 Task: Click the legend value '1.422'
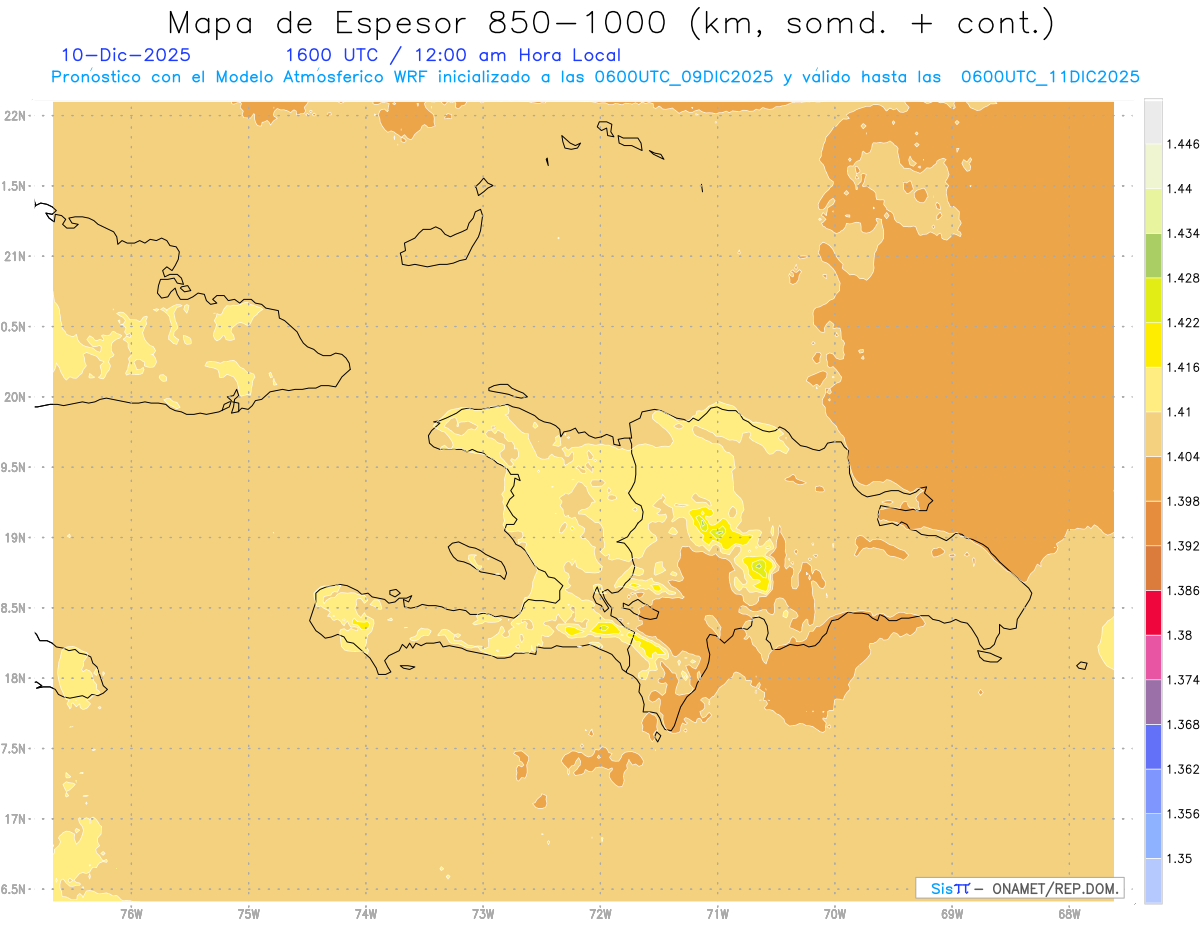click(x=1183, y=322)
